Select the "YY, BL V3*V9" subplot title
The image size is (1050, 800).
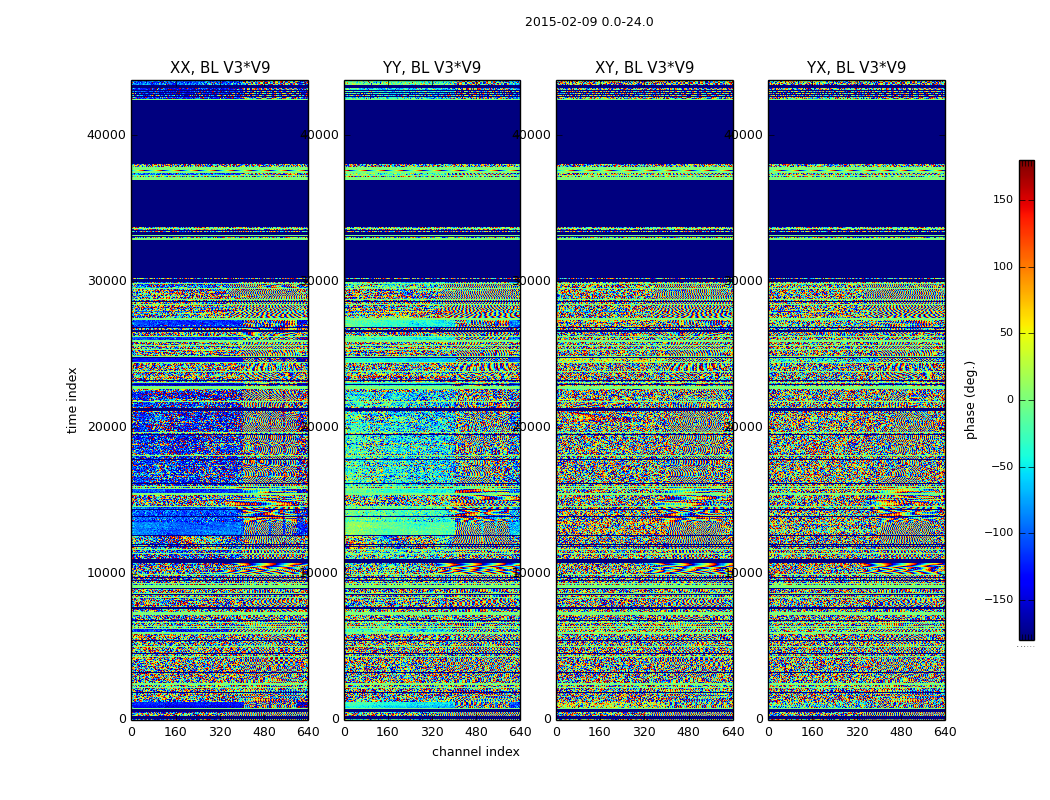pos(432,68)
